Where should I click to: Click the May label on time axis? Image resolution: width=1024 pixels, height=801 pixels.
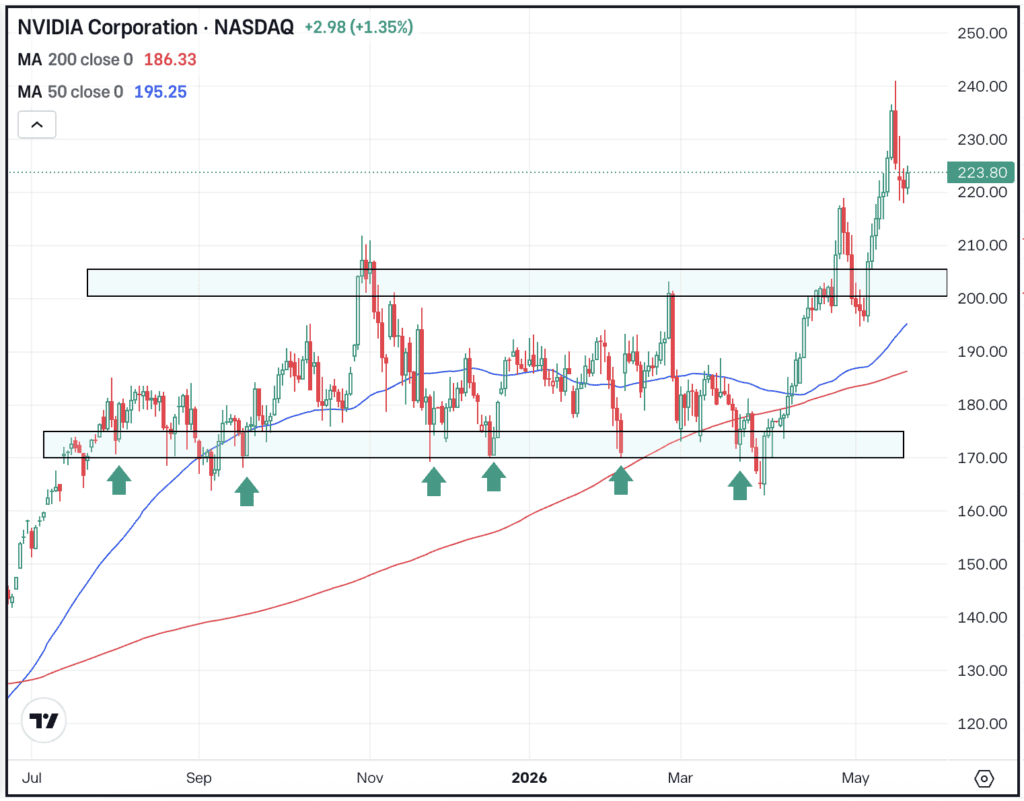[855, 778]
